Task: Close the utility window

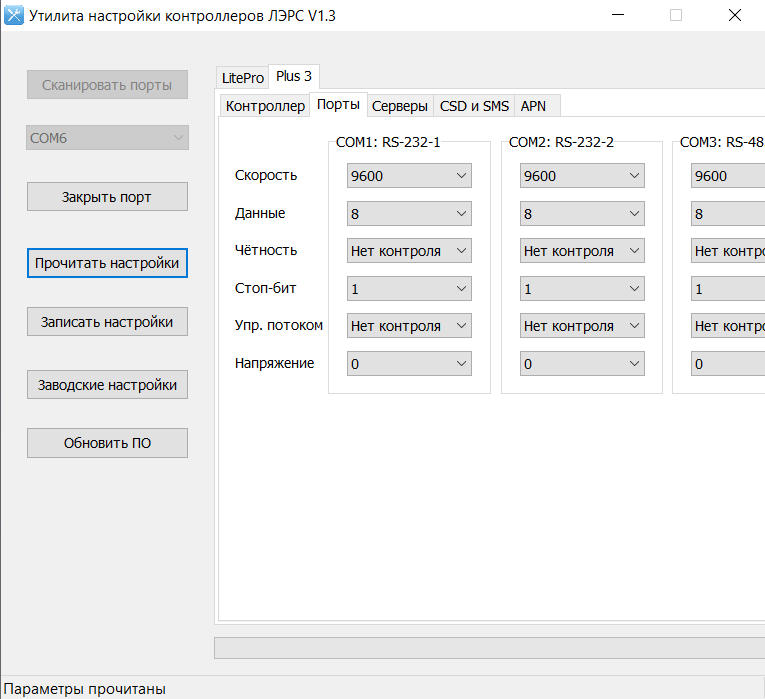Action: click(735, 15)
